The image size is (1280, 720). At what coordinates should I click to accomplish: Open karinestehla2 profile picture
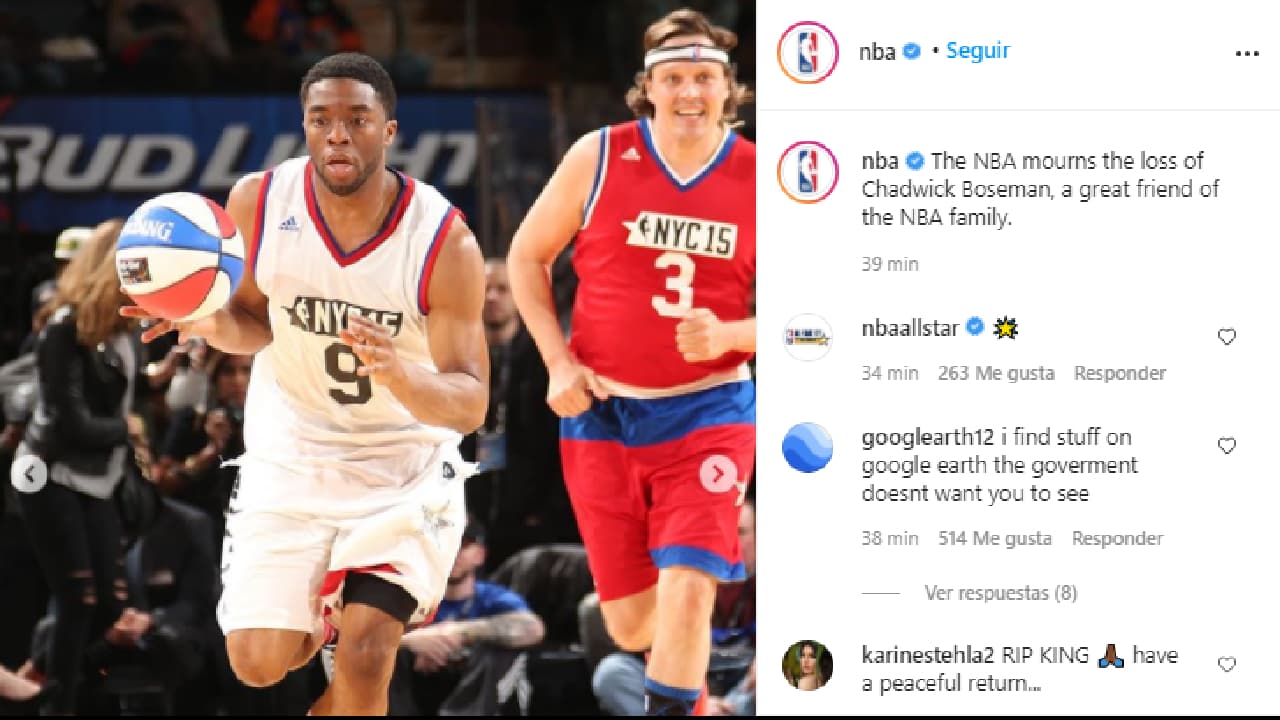[807, 665]
